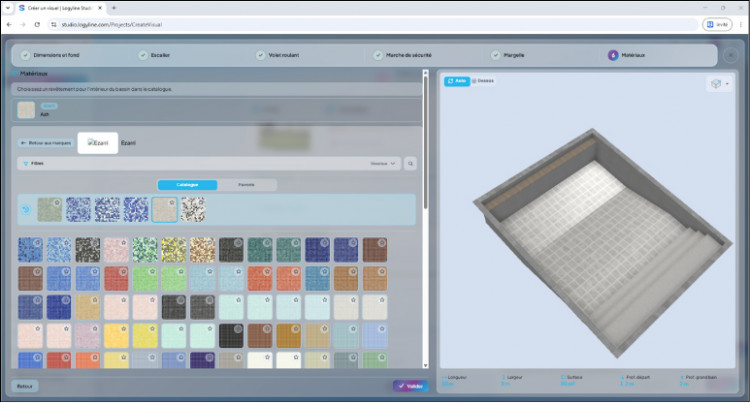The width and height of the screenshot is (750, 403).
Task: Pick the mauve pink swatch in the fourth catalogue row
Action: click(x=88, y=336)
